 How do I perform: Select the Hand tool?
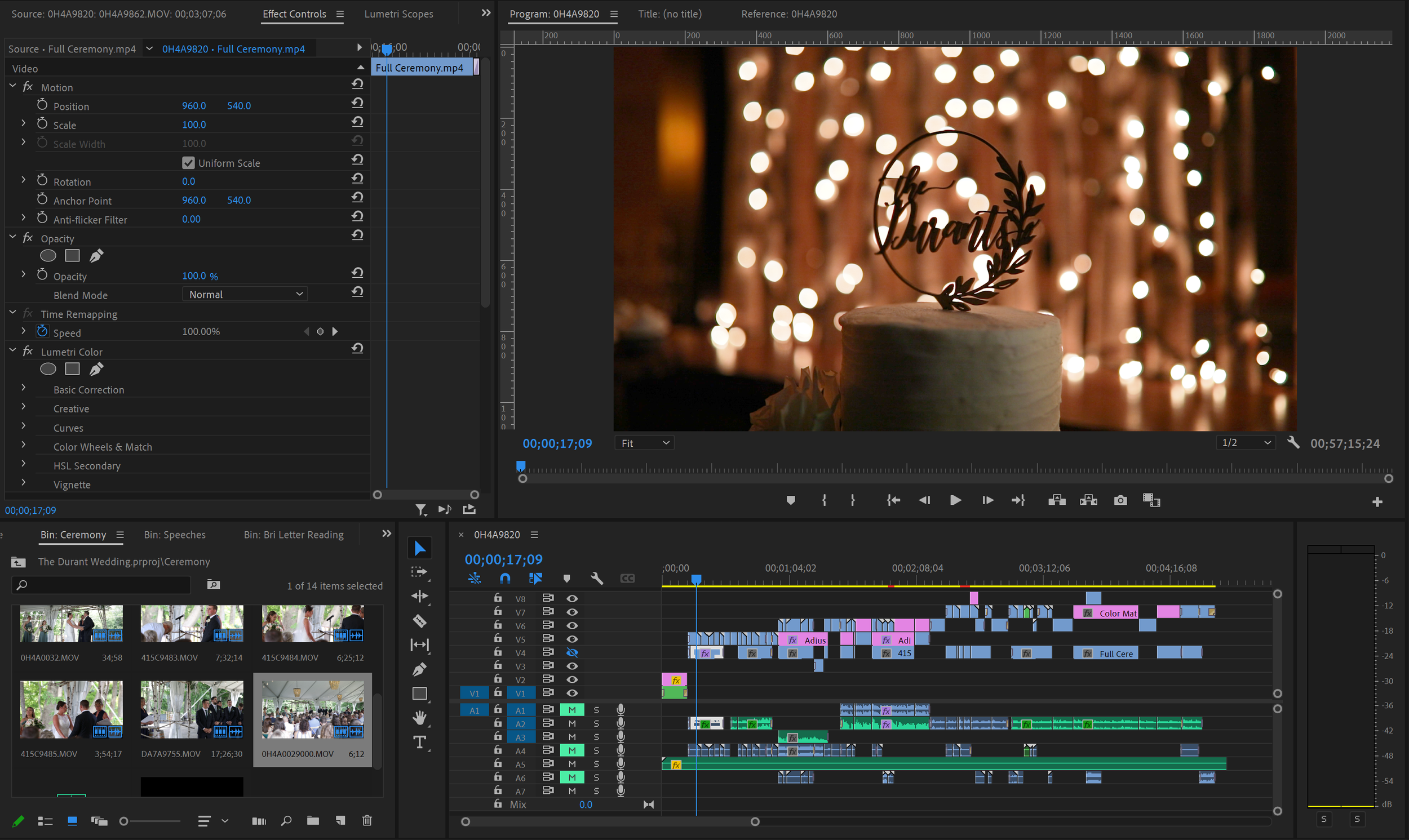click(419, 718)
